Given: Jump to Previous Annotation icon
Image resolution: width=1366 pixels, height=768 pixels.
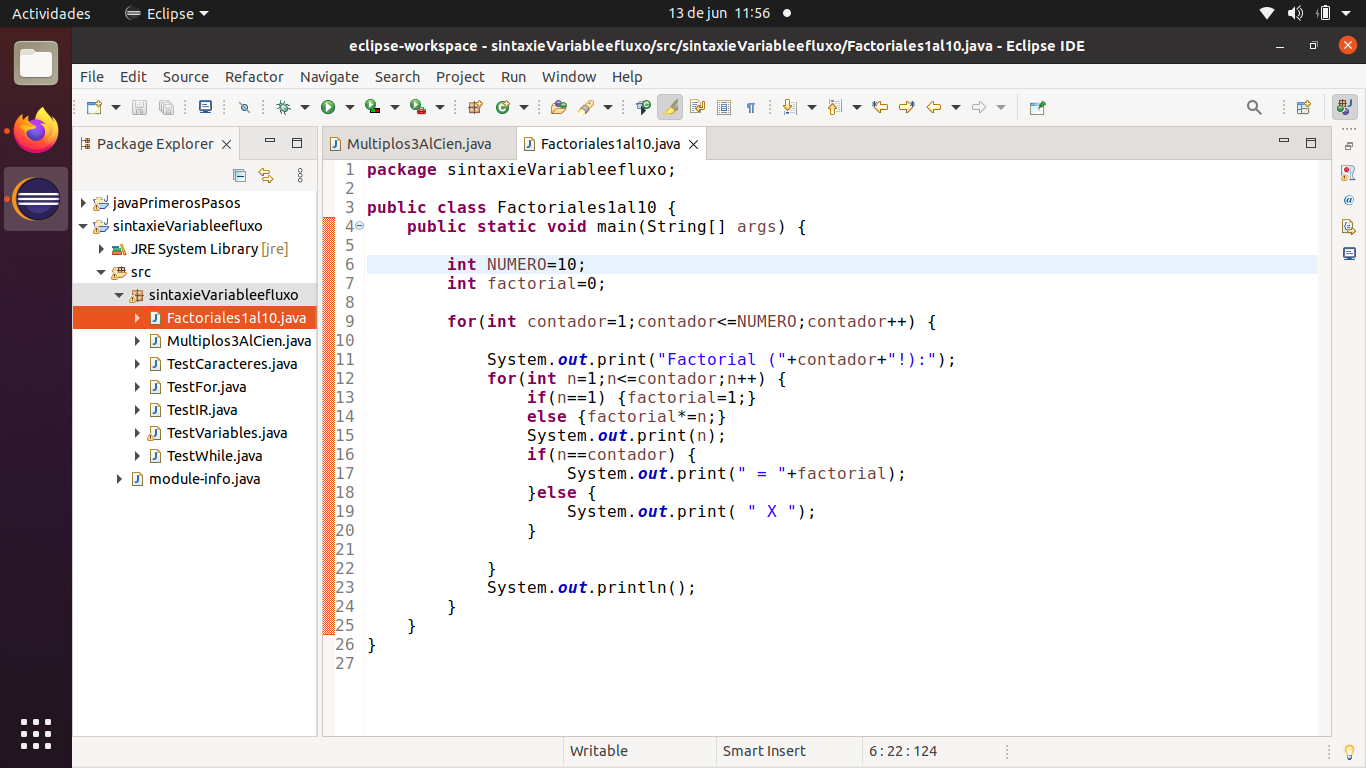Looking at the screenshot, I should point(834,107).
